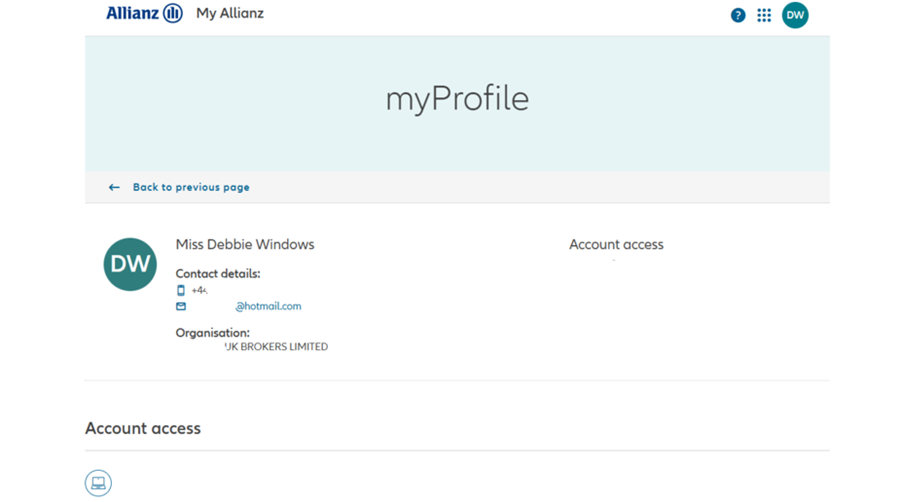Open the @hotmail.com email link

coord(268,306)
